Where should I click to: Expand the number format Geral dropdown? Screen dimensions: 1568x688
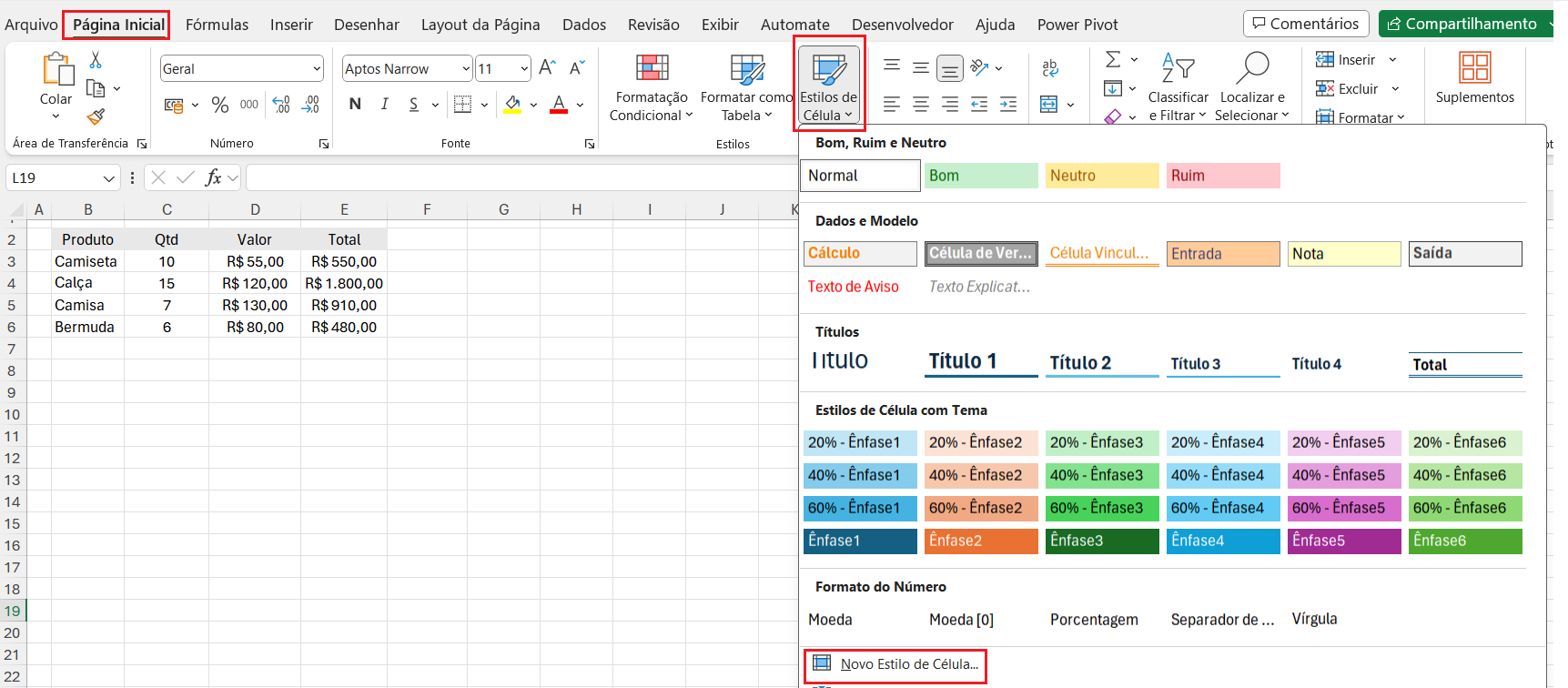(x=317, y=69)
